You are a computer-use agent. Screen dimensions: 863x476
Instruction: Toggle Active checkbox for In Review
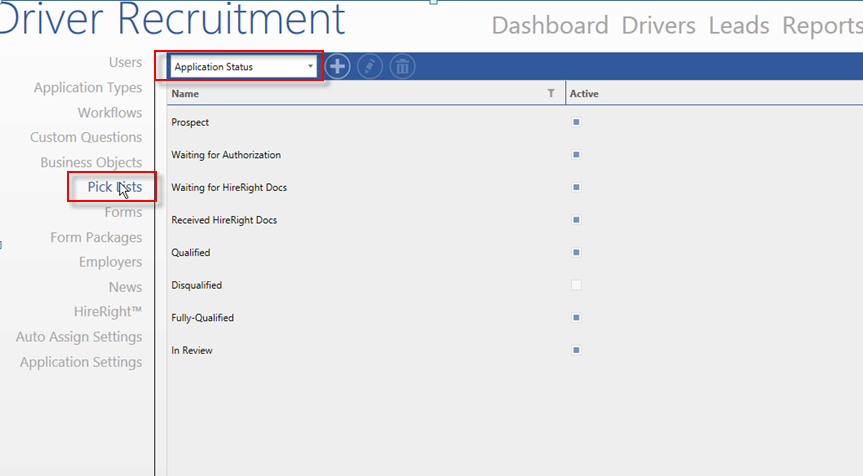[576, 350]
